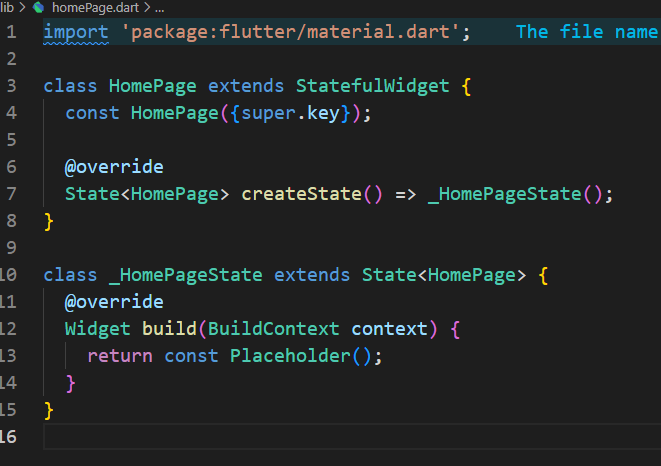Click Widget return type on line 12
Image resolution: width=661 pixels, height=466 pixels.
(x=98, y=329)
